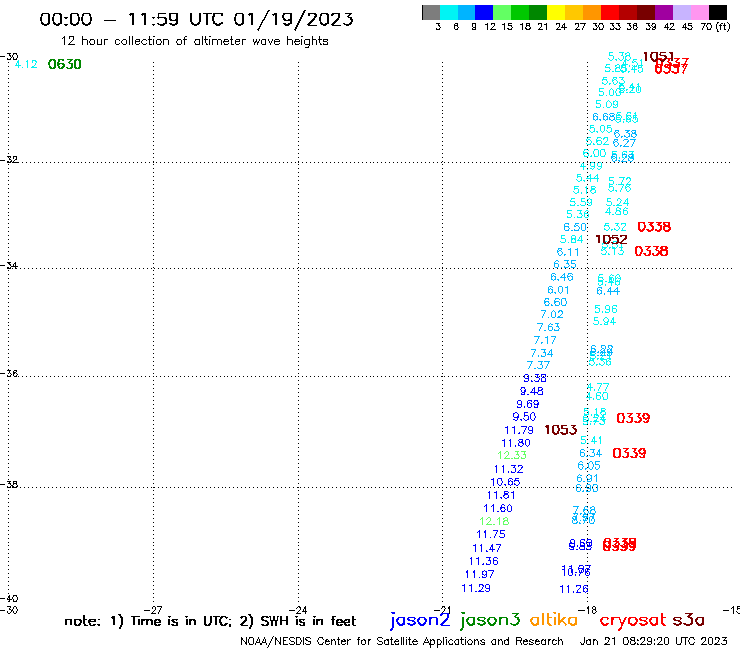Click the green 12.18 wave height
740x650 pixels.
point(494,522)
